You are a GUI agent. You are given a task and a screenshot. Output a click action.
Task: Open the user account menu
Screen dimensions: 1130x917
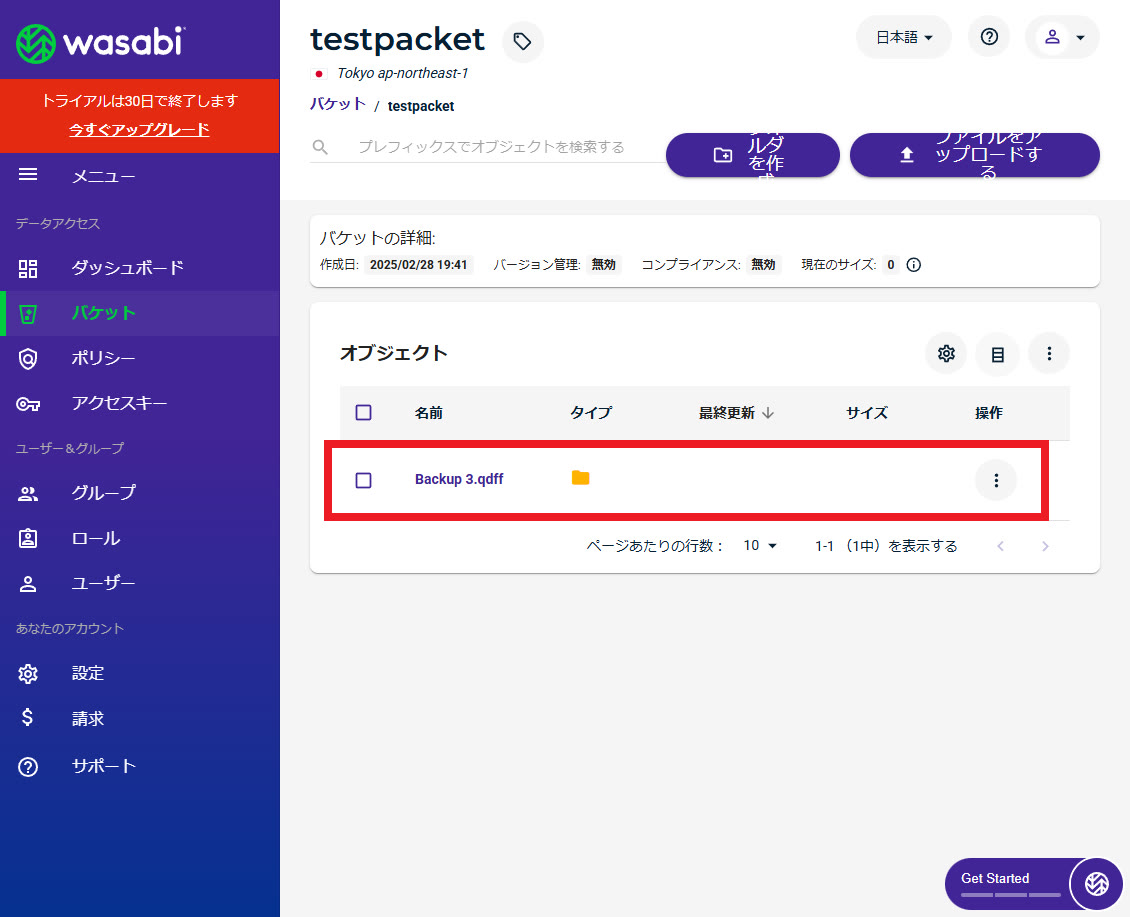point(1062,37)
